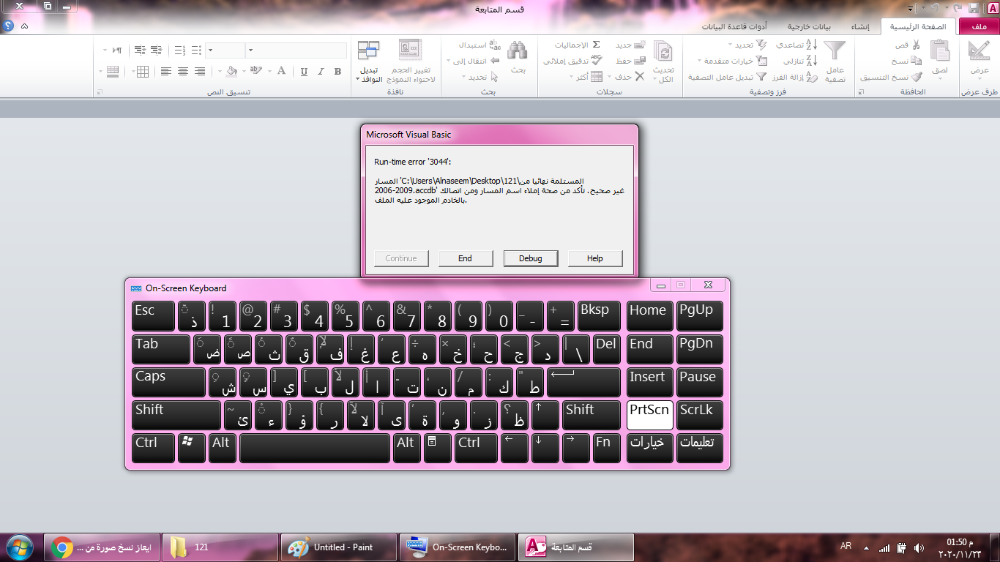Expand Advanced options (خيارات متقدمة) dropdown
The image size is (1000, 562).
click(699, 61)
